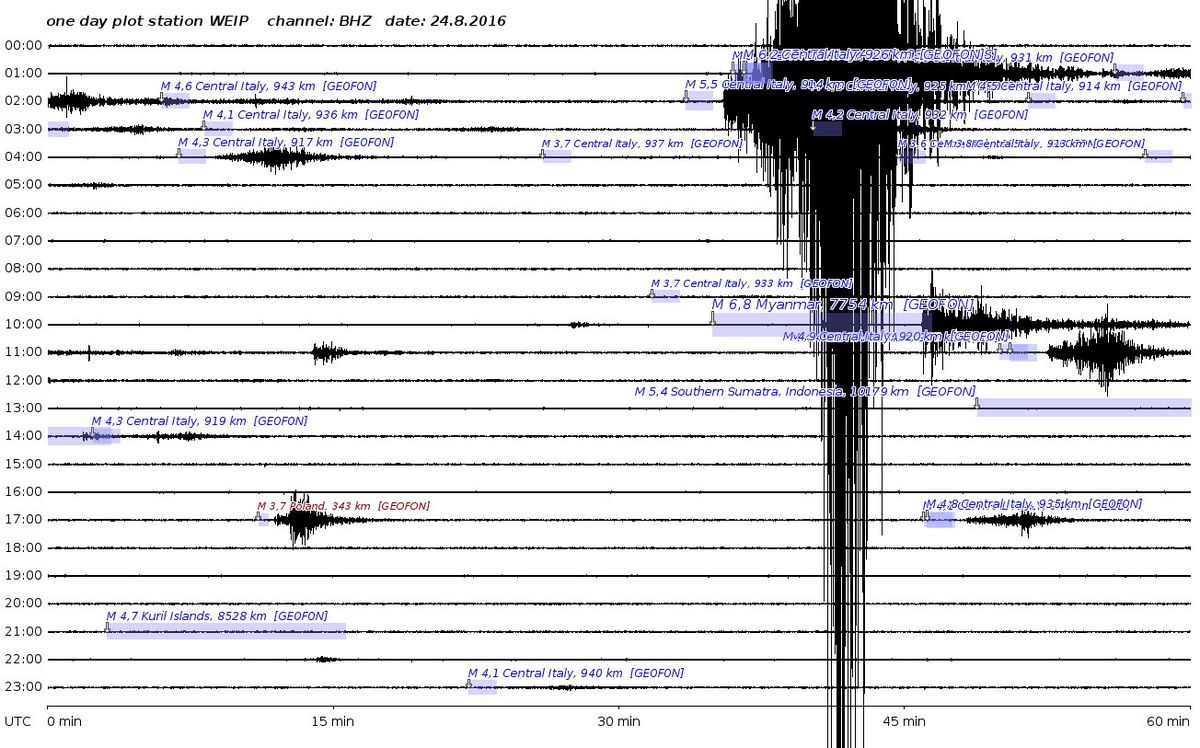Click the plot title with station WEIP
1200x748 pixels.
[276, 21]
